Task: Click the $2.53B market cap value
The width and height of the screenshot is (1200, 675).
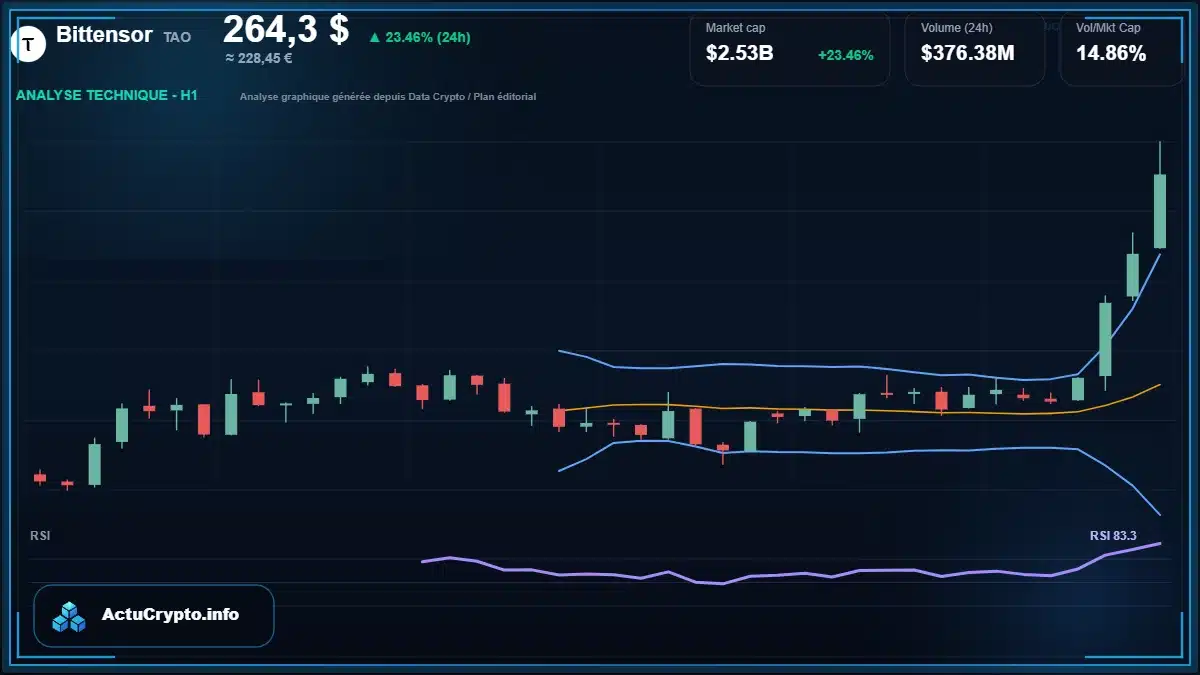Action: point(739,54)
